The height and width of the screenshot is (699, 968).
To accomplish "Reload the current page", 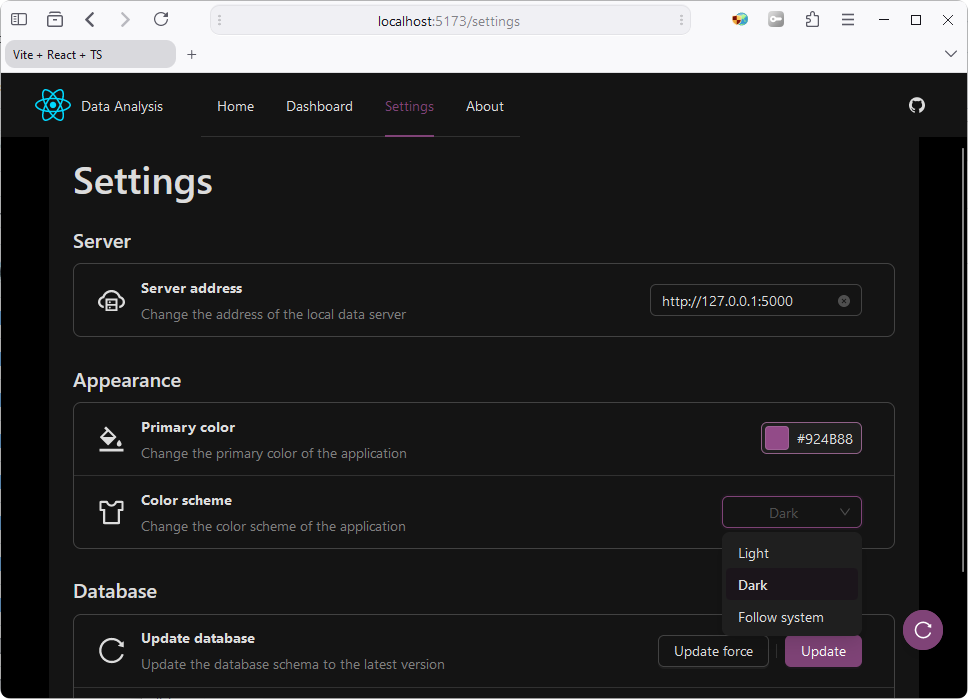I will pyautogui.click(x=161, y=20).
